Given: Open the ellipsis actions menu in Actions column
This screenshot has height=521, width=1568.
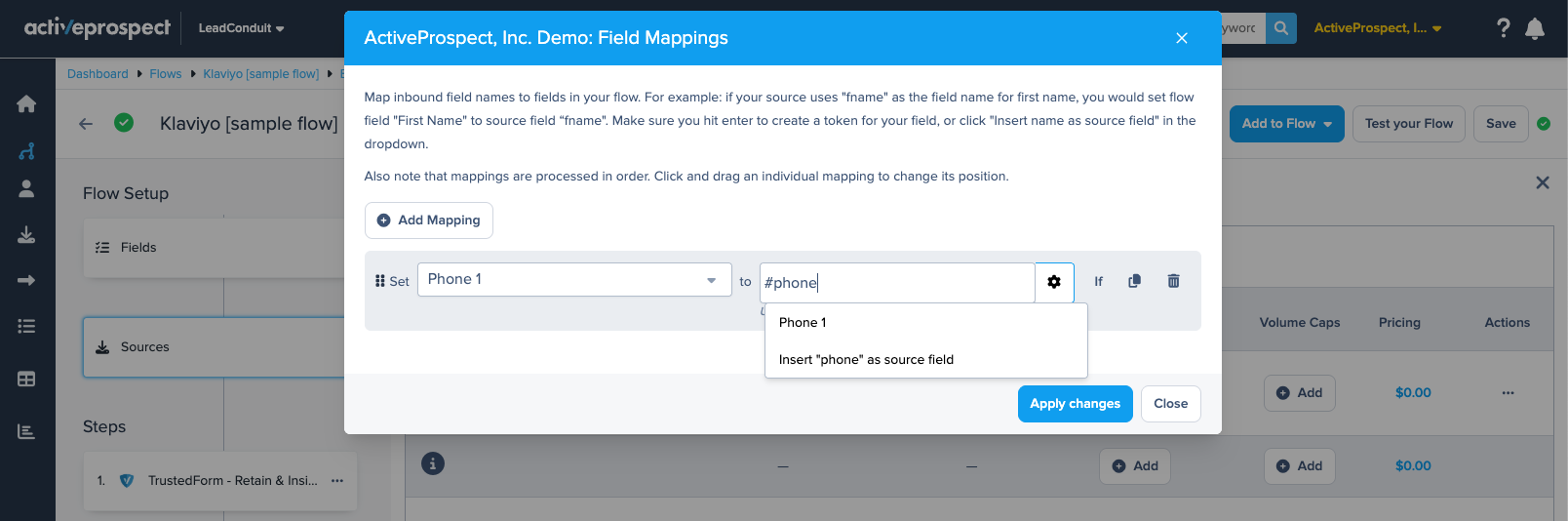Looking at the screenshot, I should pos(1509,393).
